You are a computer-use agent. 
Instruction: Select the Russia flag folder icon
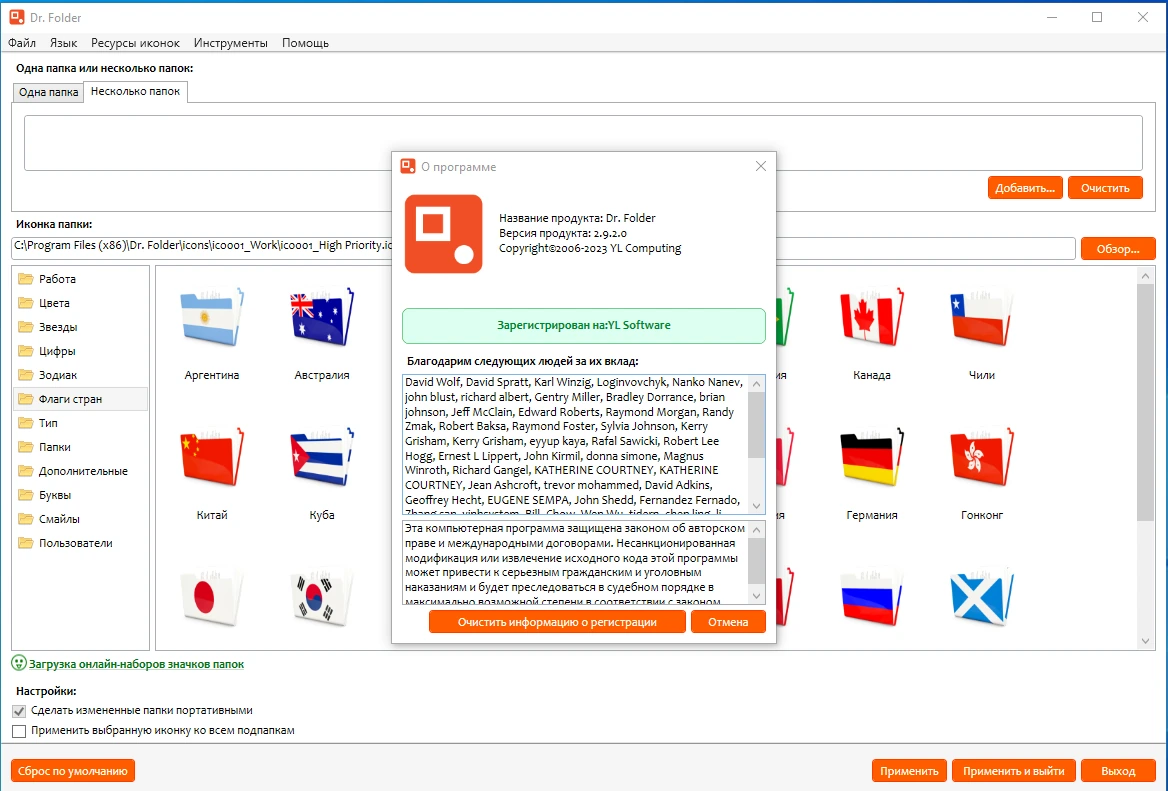[872, 597]
